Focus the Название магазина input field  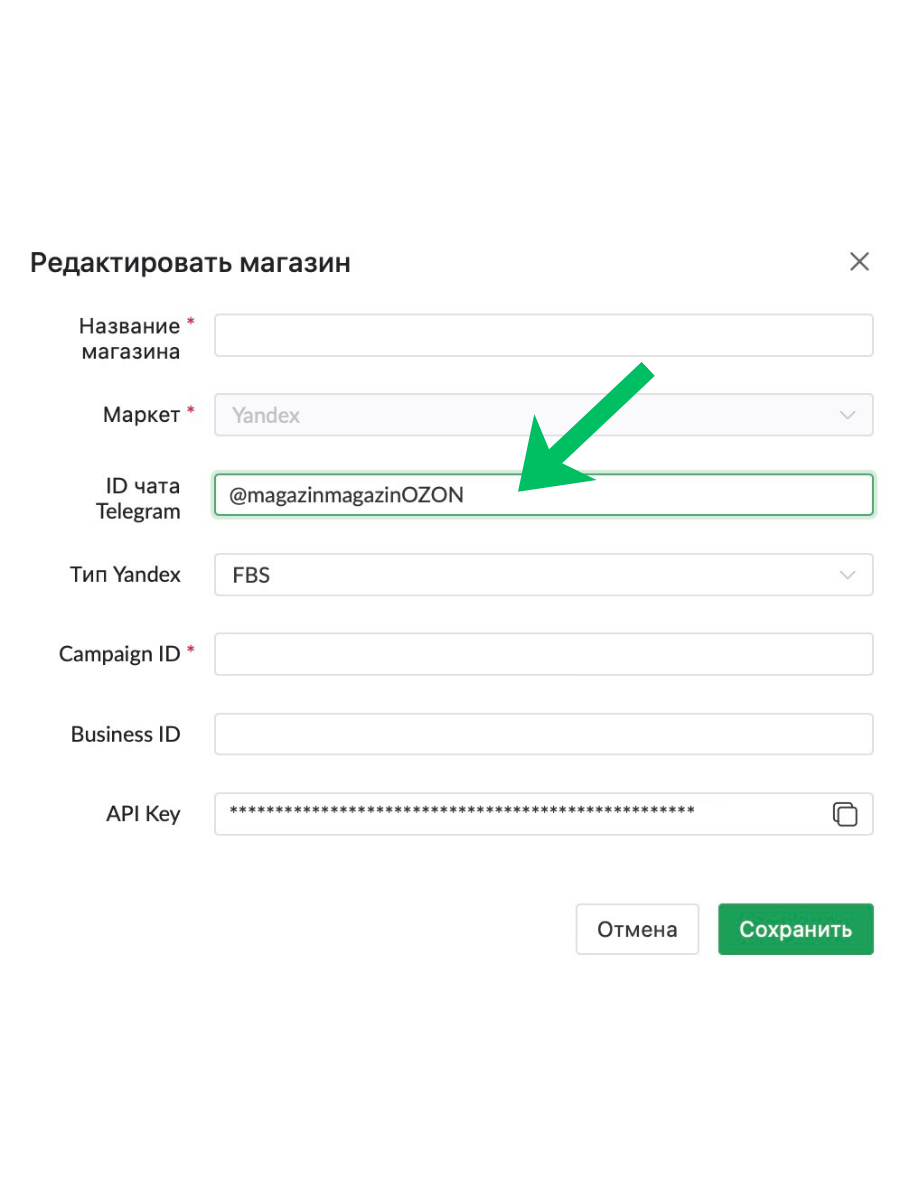[x=543, y=336]
